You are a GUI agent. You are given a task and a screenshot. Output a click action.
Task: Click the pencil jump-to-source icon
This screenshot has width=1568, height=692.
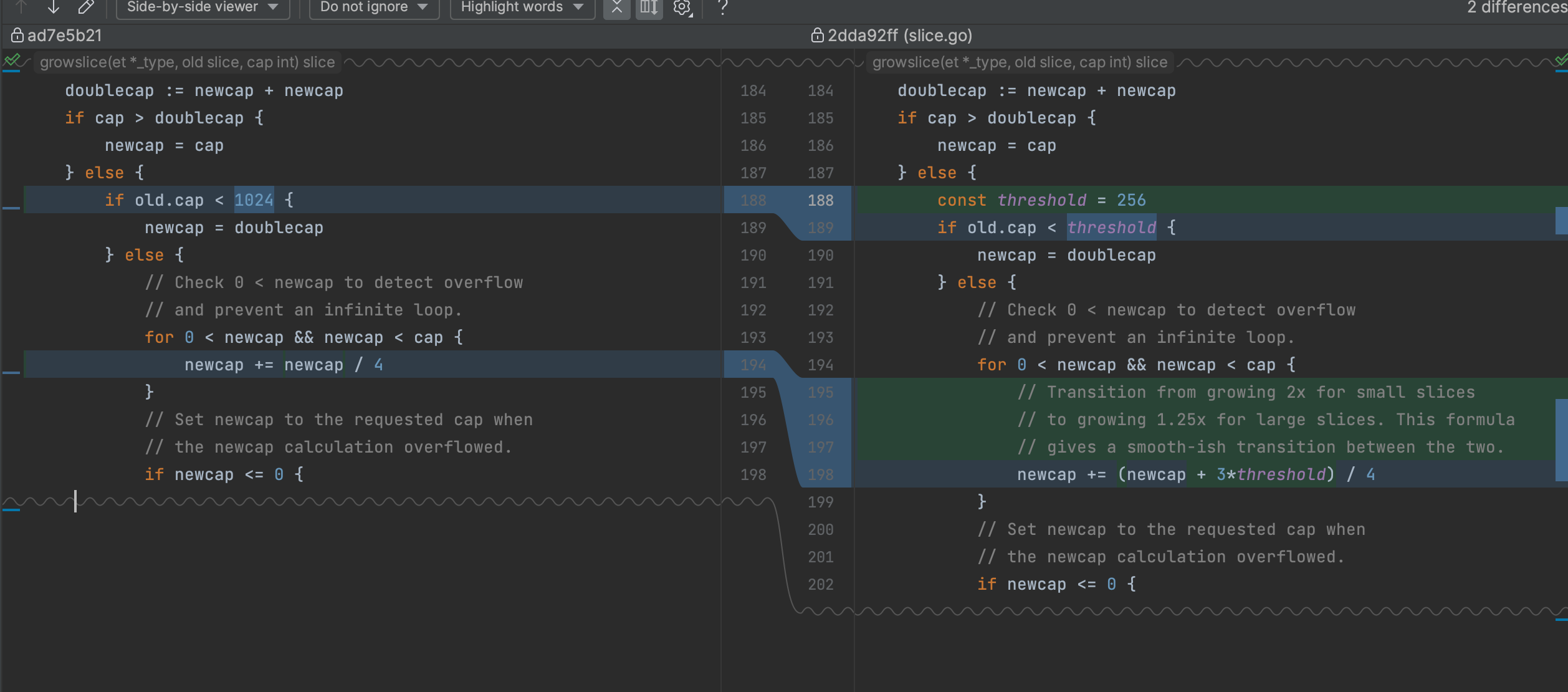86,7
